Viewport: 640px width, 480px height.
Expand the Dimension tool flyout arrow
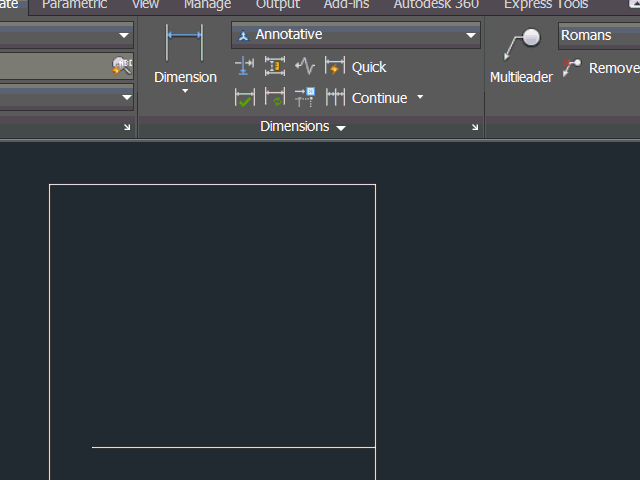(185, 91)
